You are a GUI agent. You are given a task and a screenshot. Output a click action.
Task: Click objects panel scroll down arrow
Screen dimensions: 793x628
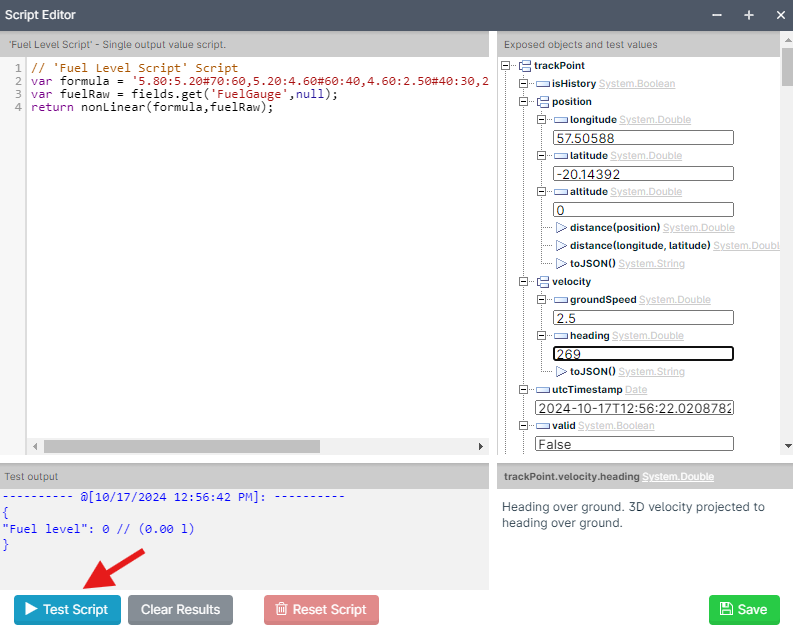[x=787, y=446]
